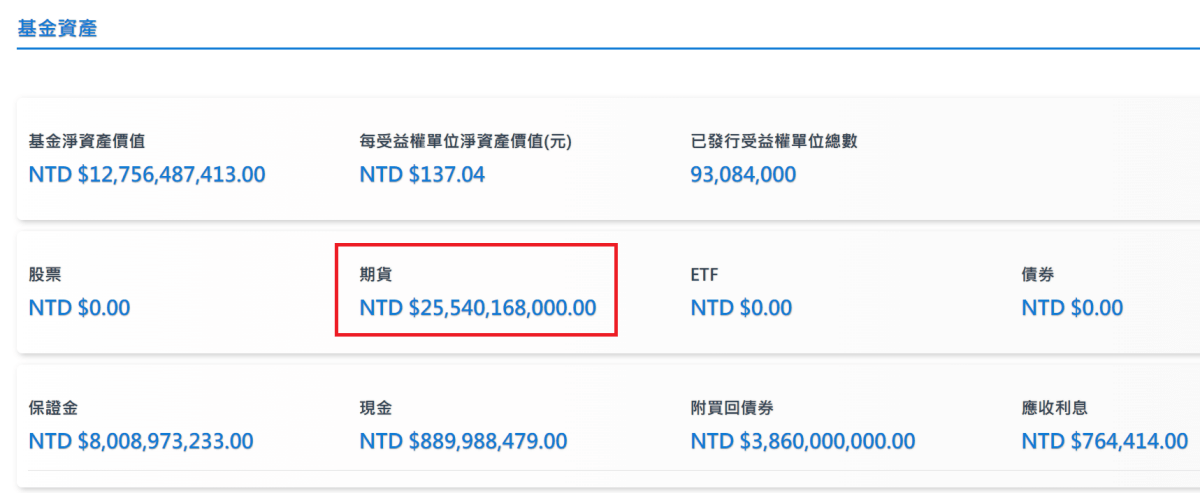Viewport: 1200px width, 493px height.
Task: Select the 股票 value NTD $0.00
Action: (x=80, y=308)
